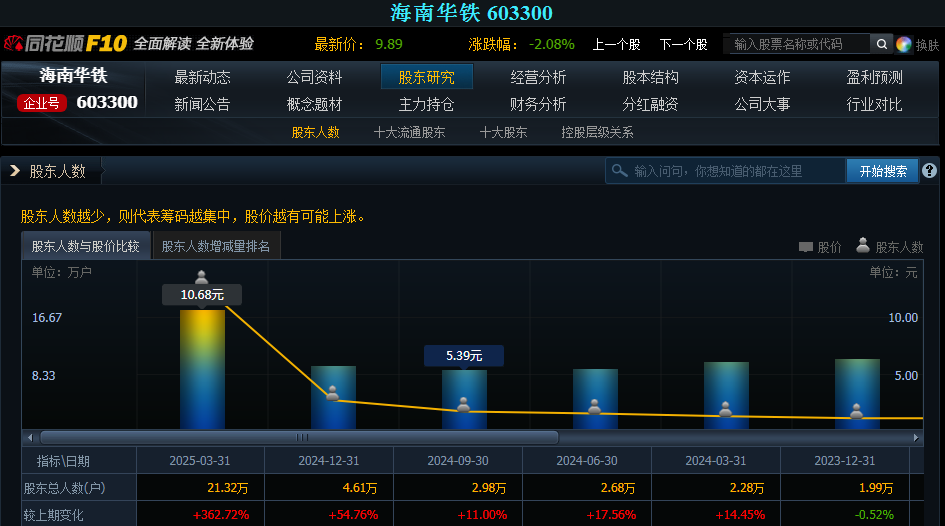Focus the stock name or code input

click(x=800, y=44)
